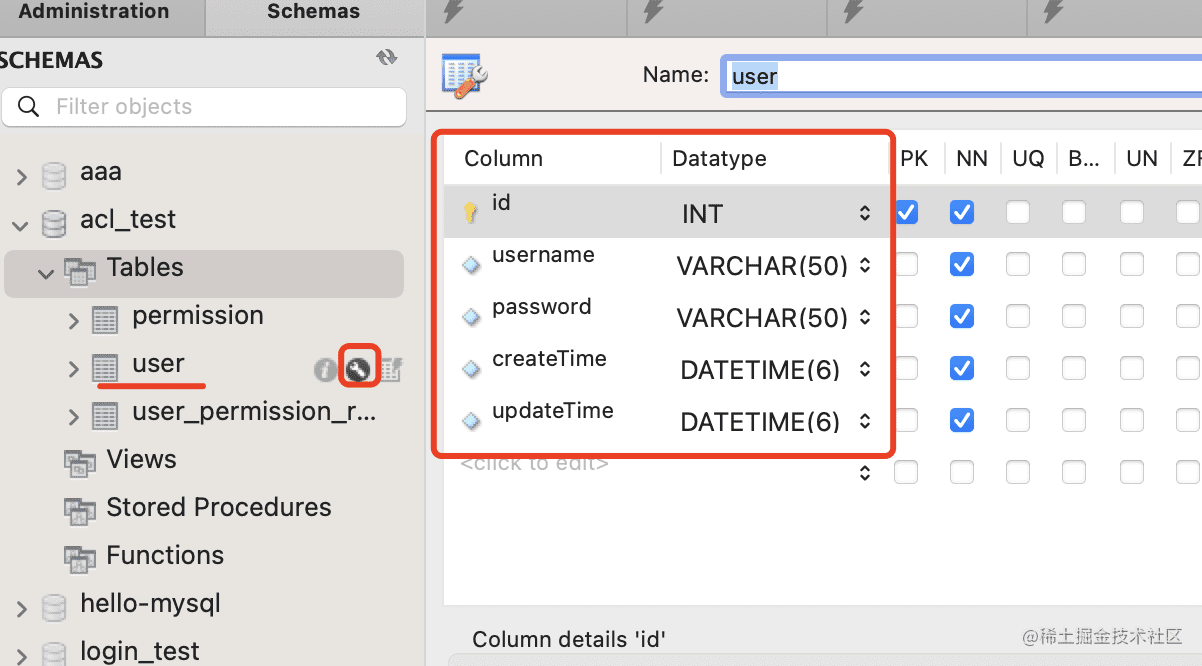Click the wrench icon beside user table
Image resolution: width=1202 pixels, height=666 pixels.
tap(358, 369)
